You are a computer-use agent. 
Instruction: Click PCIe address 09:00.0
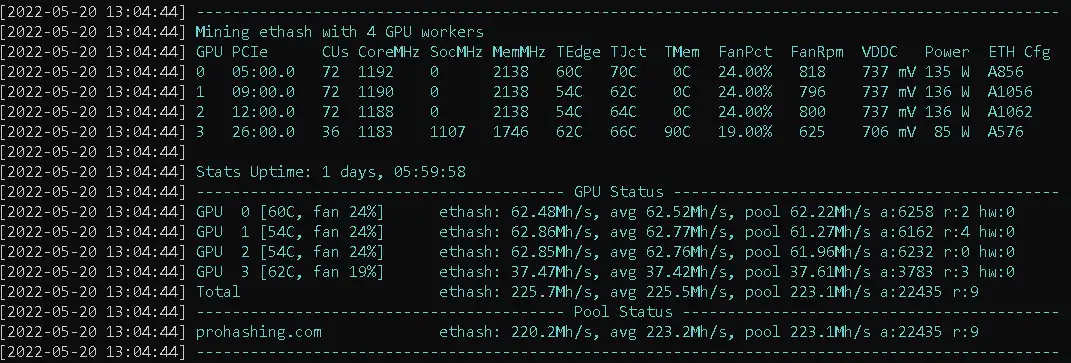[x=263, y=92]
